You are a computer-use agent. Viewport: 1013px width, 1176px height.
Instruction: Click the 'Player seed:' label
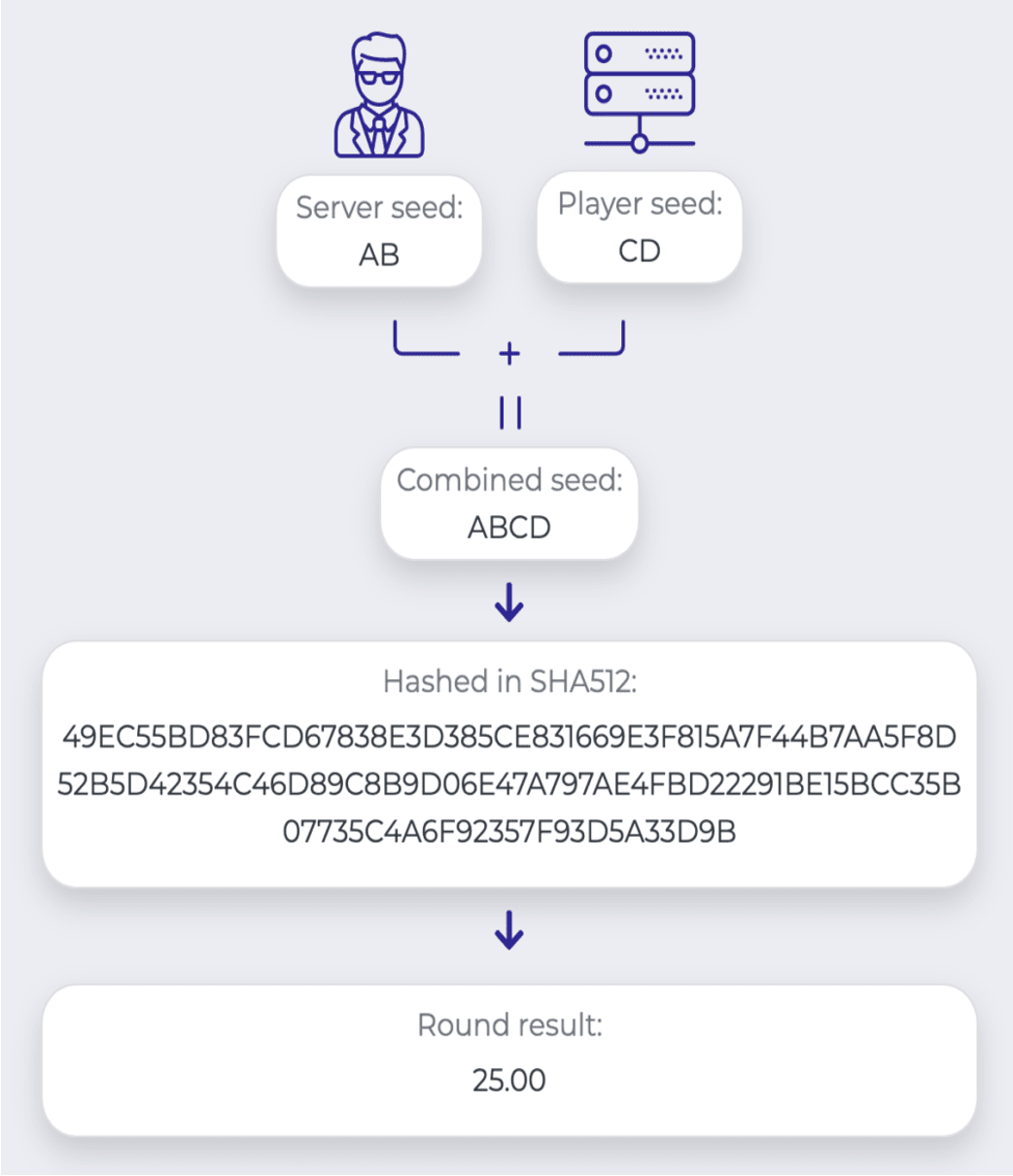coord(640,204)
